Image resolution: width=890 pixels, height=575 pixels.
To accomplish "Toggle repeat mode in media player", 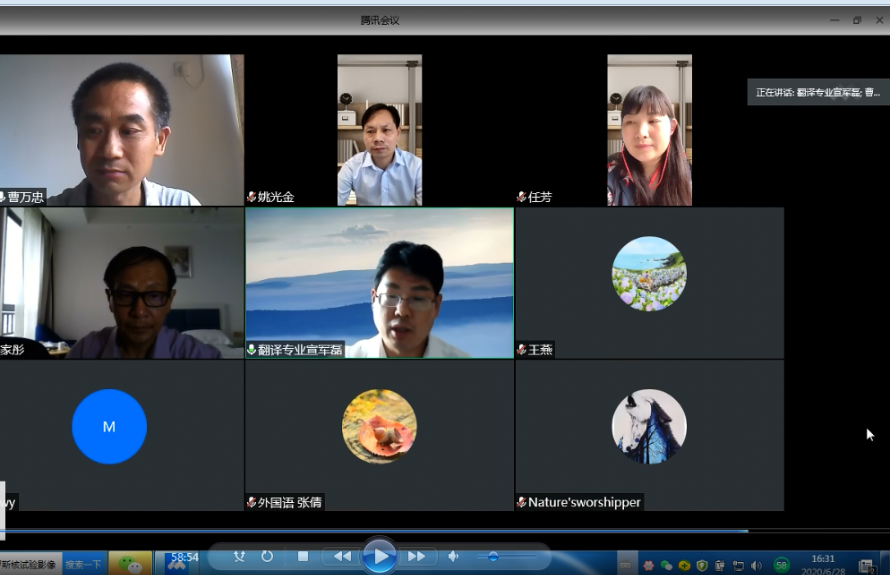I will [x=267, y=556].
